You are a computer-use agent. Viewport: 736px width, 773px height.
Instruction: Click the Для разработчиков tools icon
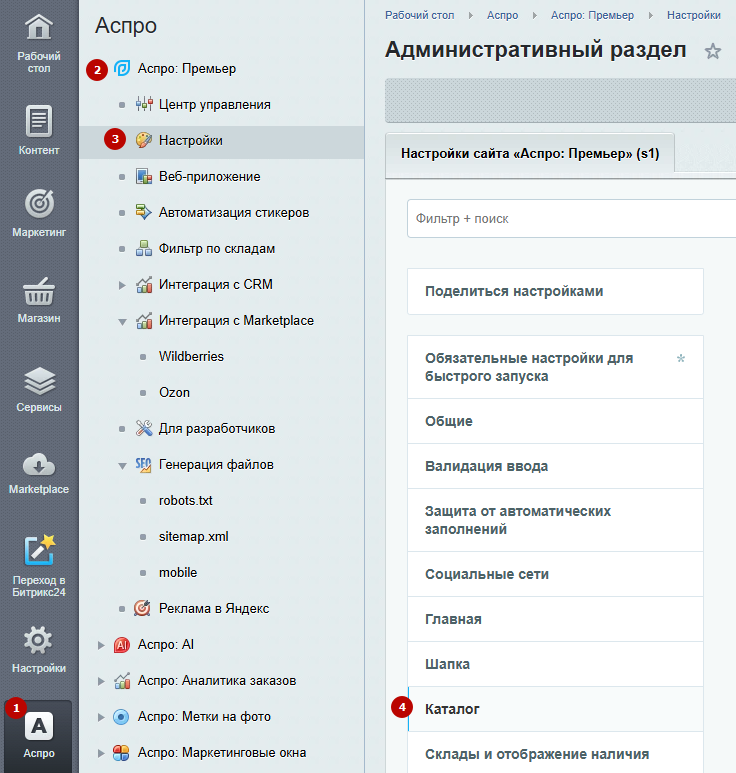(x=144, y=428)
